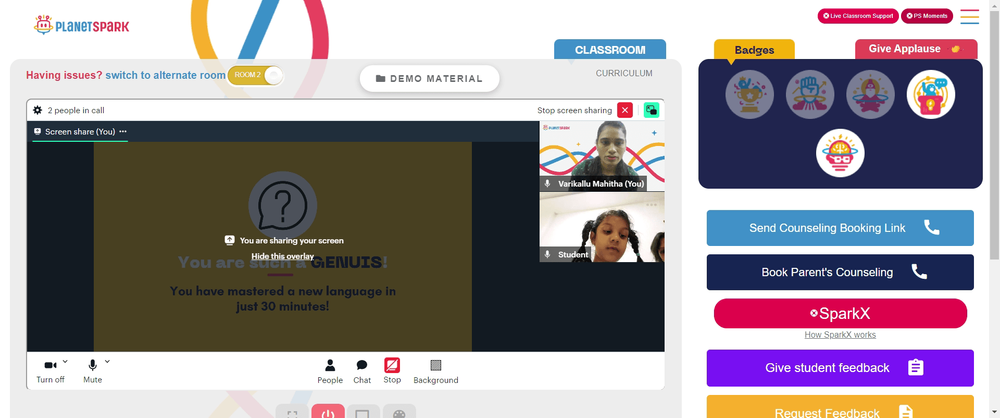The width and height of the screenshot is (1000, 418).
Task: Switch to the CLASSROOM tab
Action: click(x=610, y=50)
